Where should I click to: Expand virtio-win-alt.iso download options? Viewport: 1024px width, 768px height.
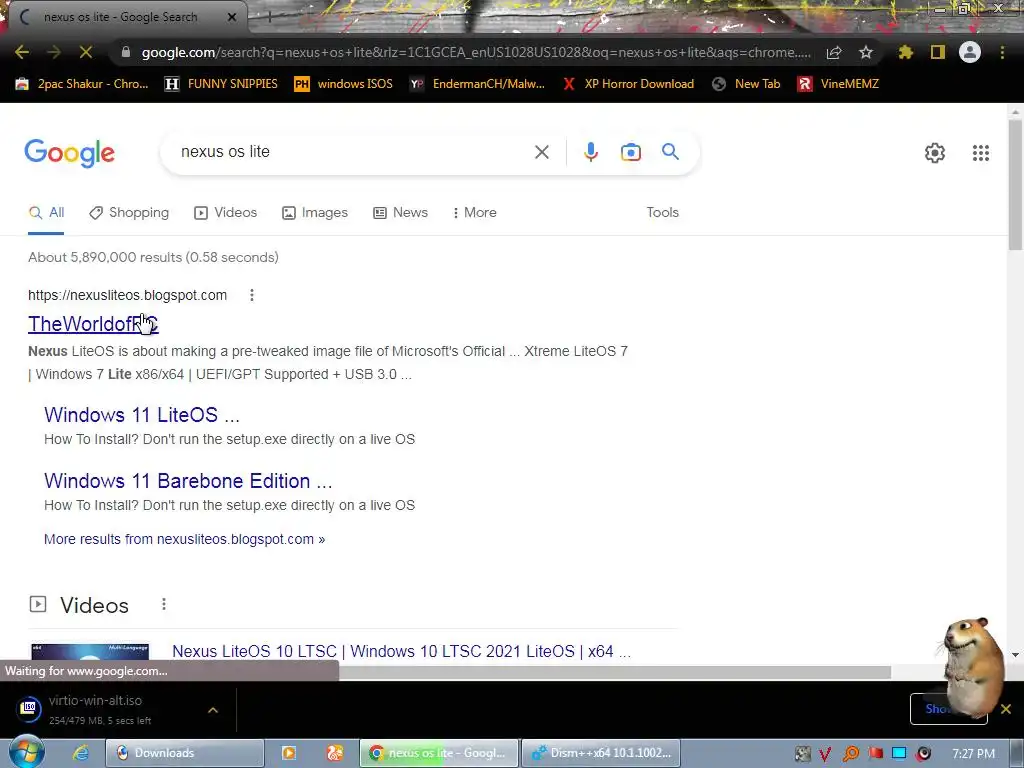(x=213, y=710)
